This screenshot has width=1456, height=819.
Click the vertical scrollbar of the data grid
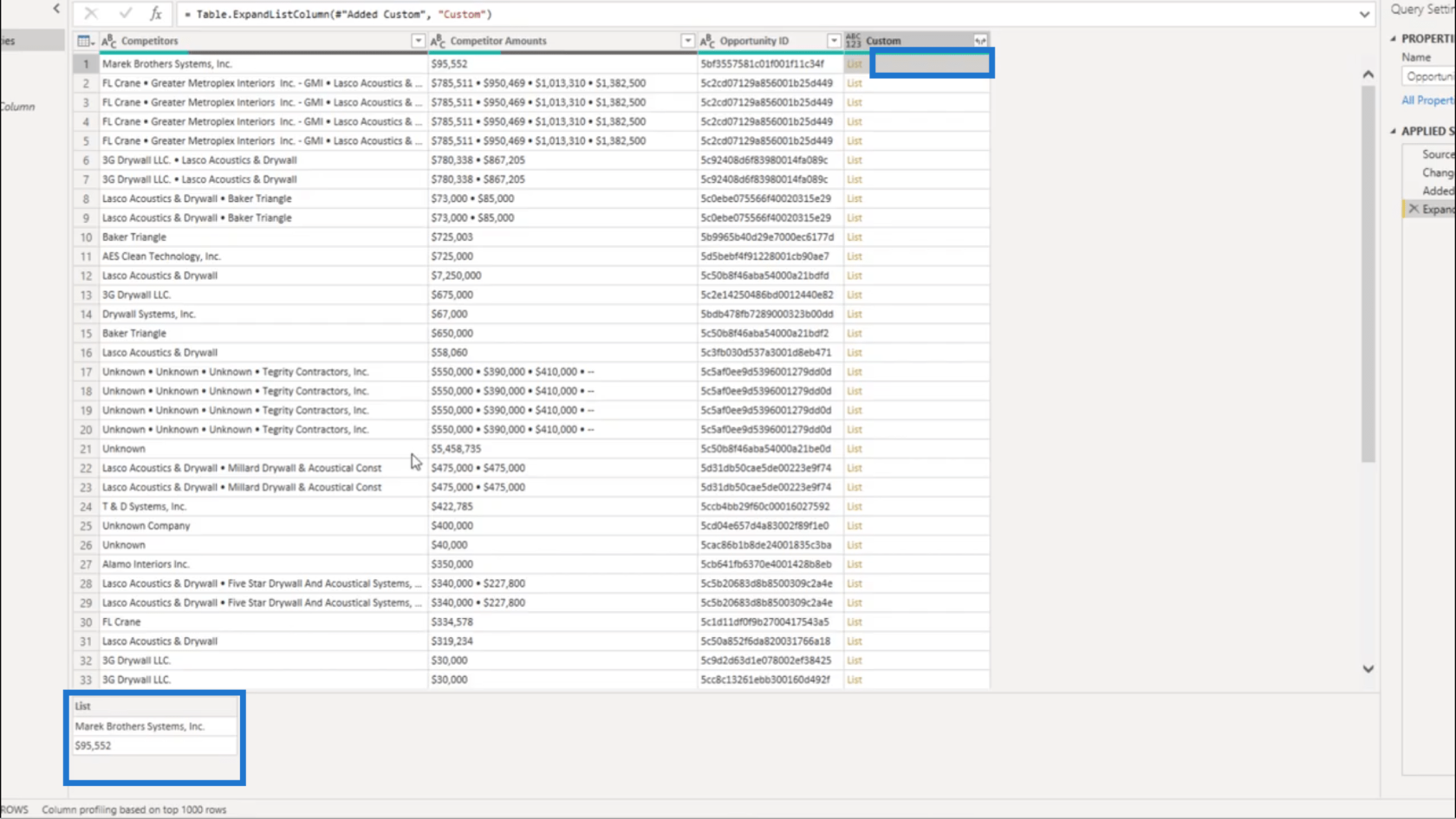click(x=1368, y=273)
